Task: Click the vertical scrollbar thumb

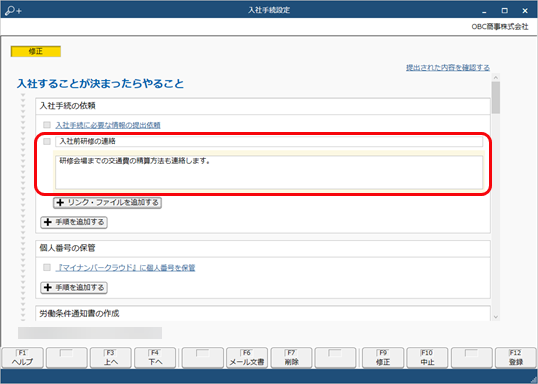Action: tap(495, 97)
